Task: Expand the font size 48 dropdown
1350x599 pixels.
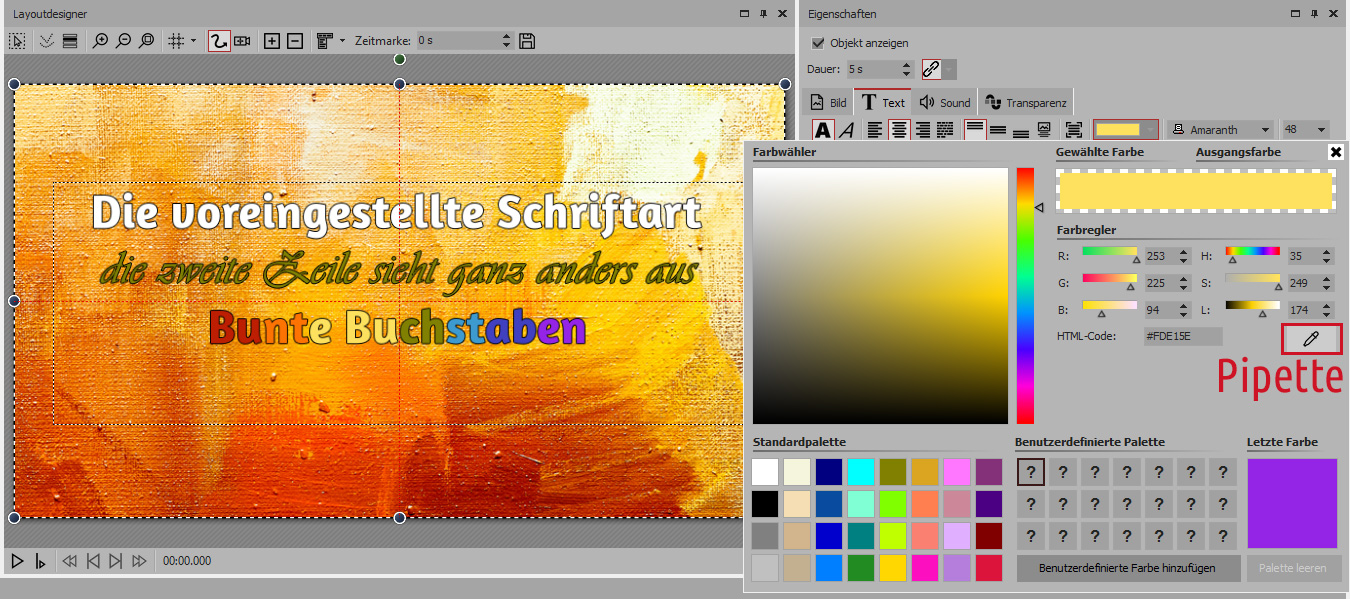Action: pyautogui.click(x=1322, y=130)
